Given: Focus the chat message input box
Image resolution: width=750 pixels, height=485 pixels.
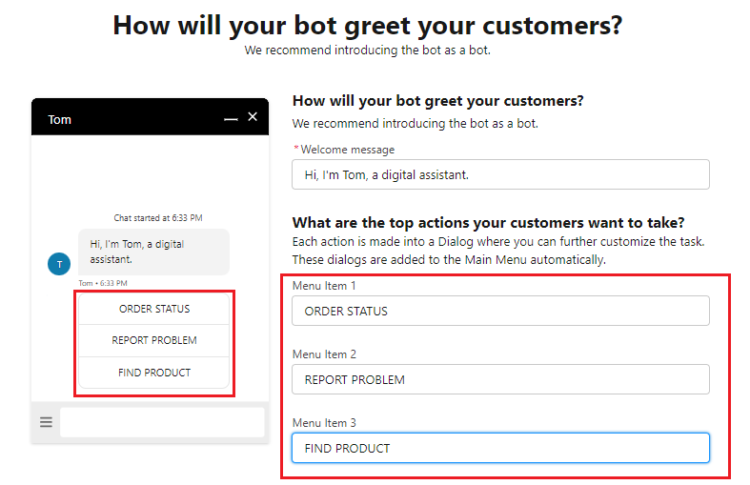Looking at the screenshot, I should point(162,422).
